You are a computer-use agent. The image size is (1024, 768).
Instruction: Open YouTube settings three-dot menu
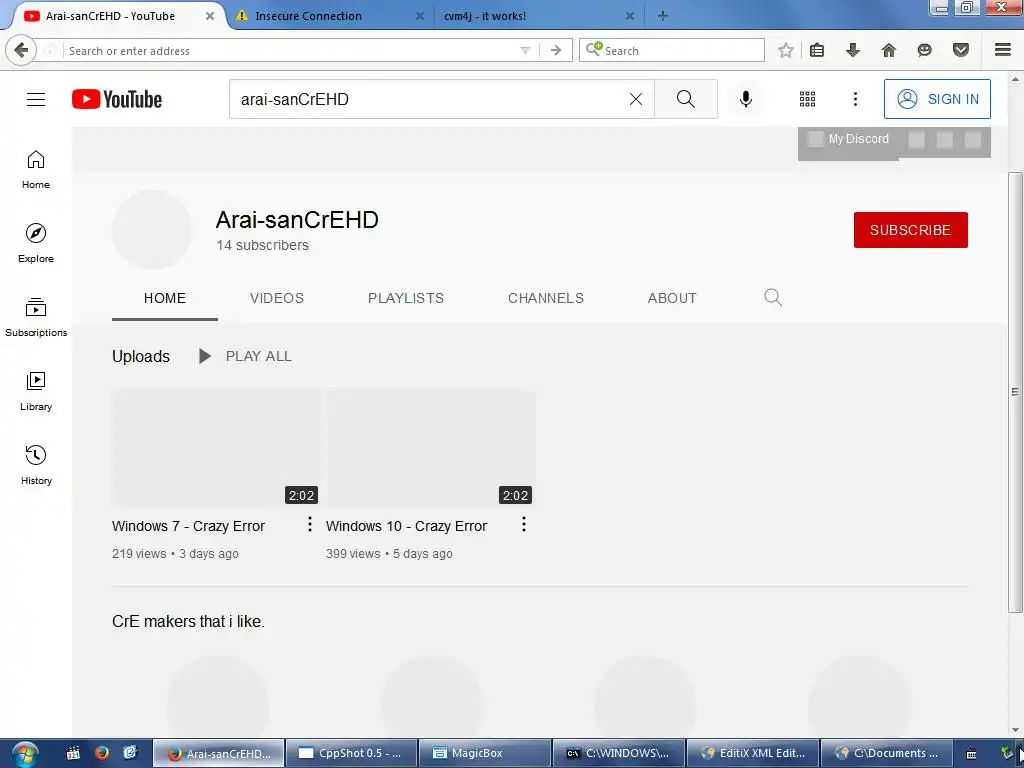point(855,99)
